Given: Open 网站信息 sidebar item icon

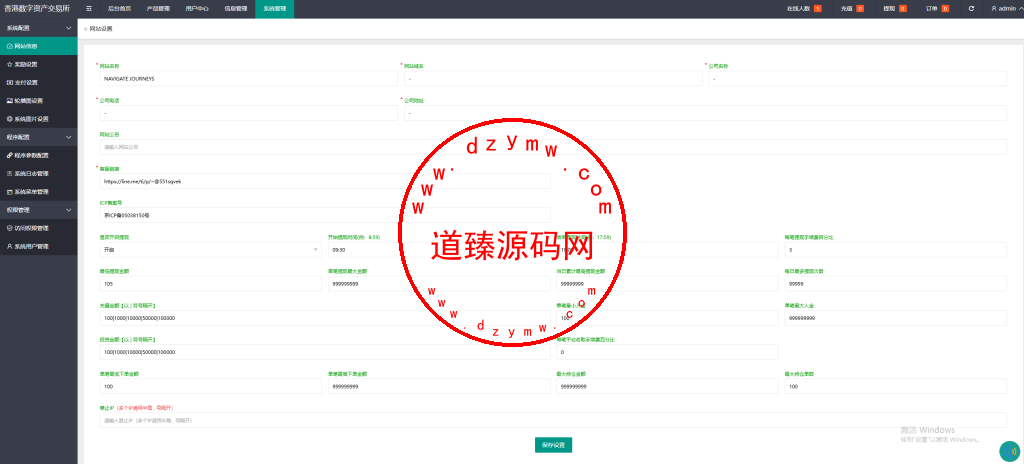Looking at the screenshot, I should click(10, 46).
